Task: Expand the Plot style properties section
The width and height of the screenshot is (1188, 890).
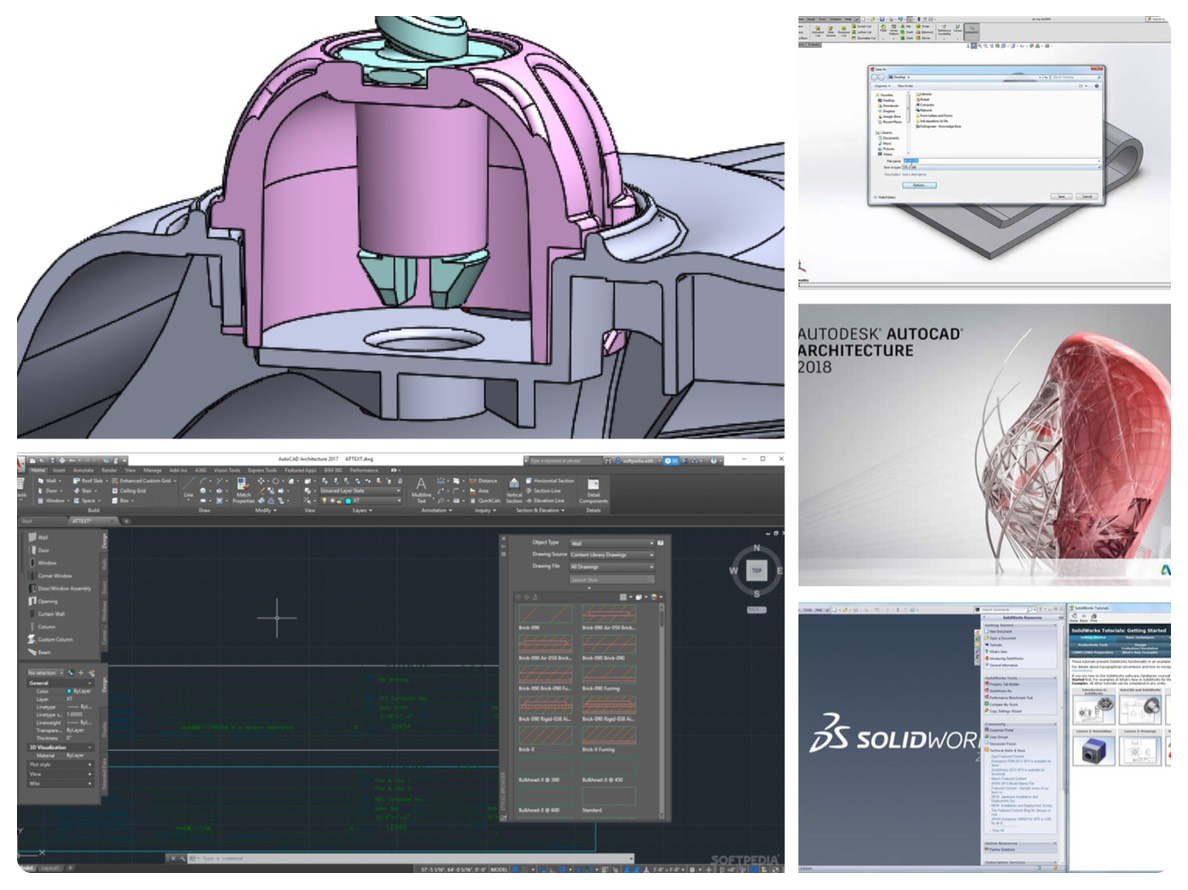Action: point(59,764)
